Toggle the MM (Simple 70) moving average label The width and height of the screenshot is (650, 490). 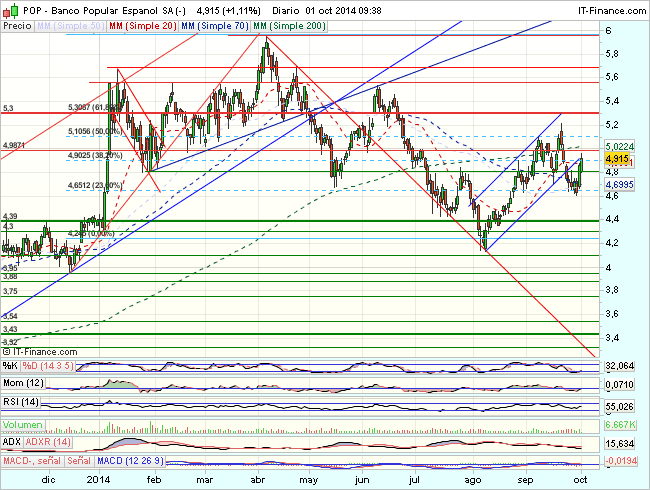coord(215,26)
